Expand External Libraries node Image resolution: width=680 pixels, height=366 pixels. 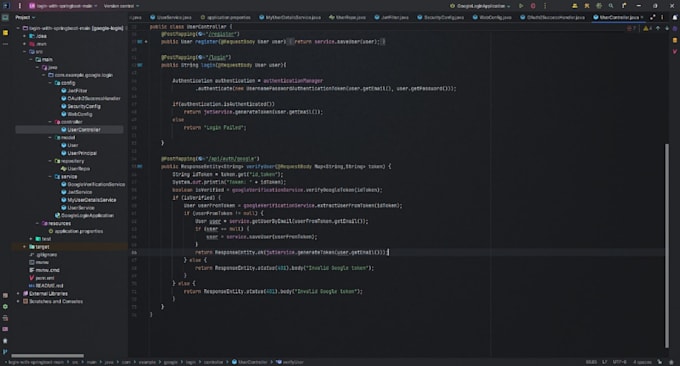point(18,294)
